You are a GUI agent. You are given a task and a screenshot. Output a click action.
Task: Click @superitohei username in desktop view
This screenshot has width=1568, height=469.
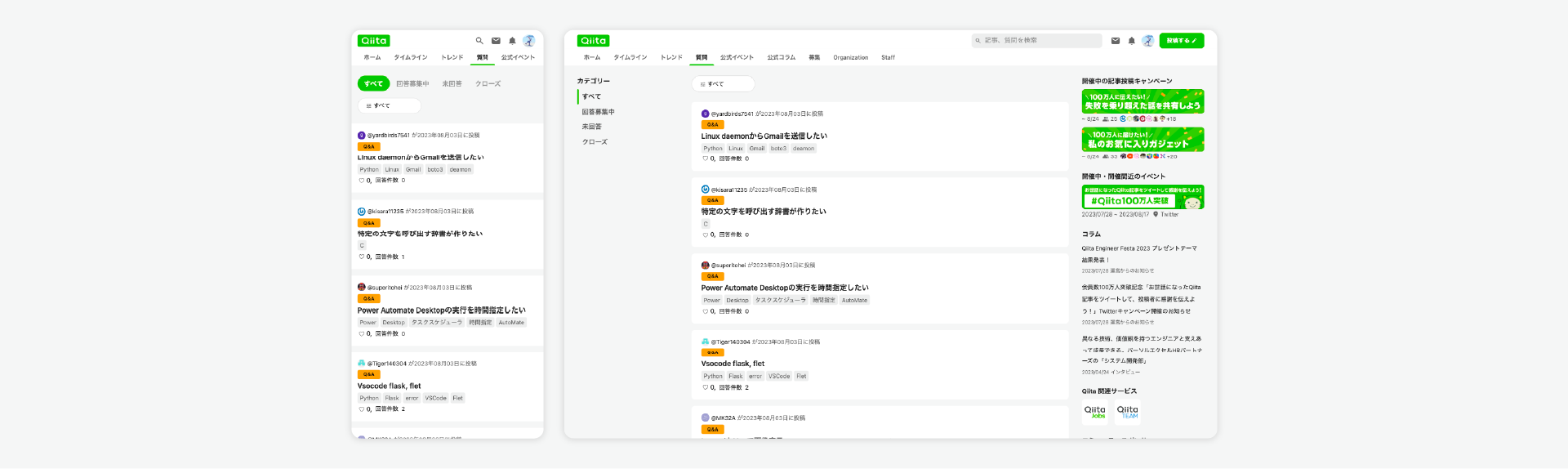pyautogui.click(x=728, y=266)
